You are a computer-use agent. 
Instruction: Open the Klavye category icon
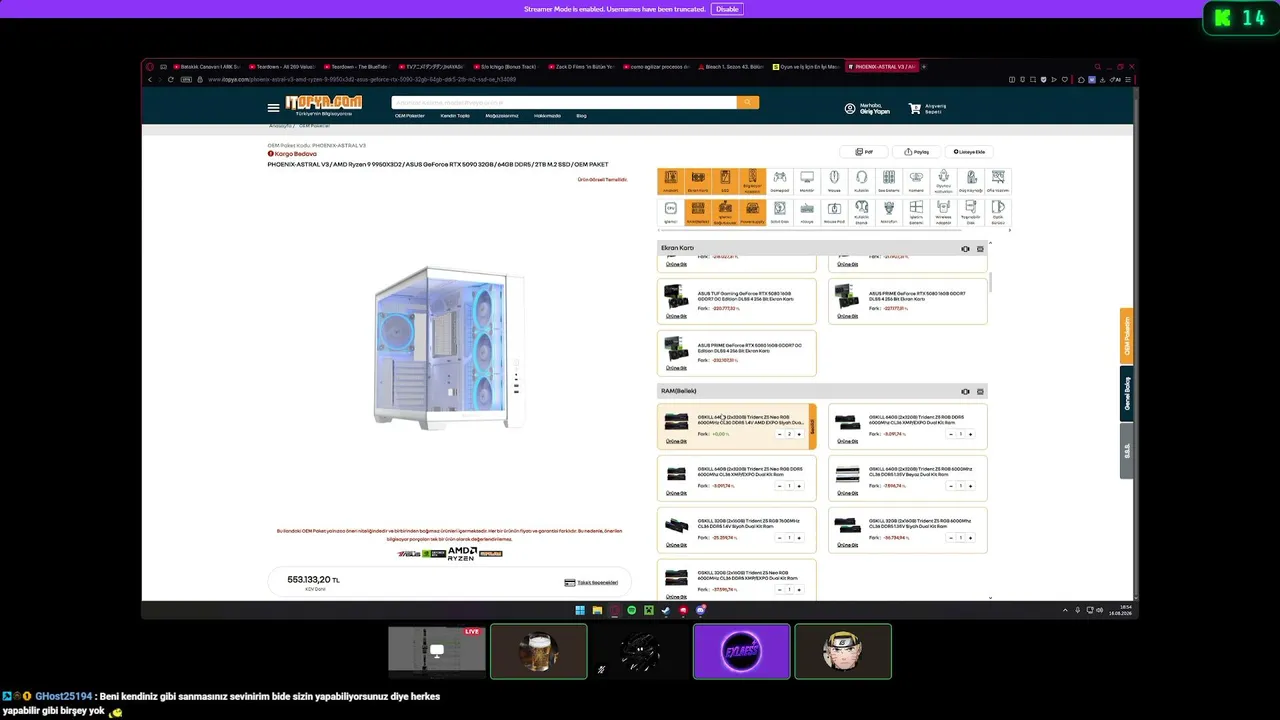click(807, 212)
